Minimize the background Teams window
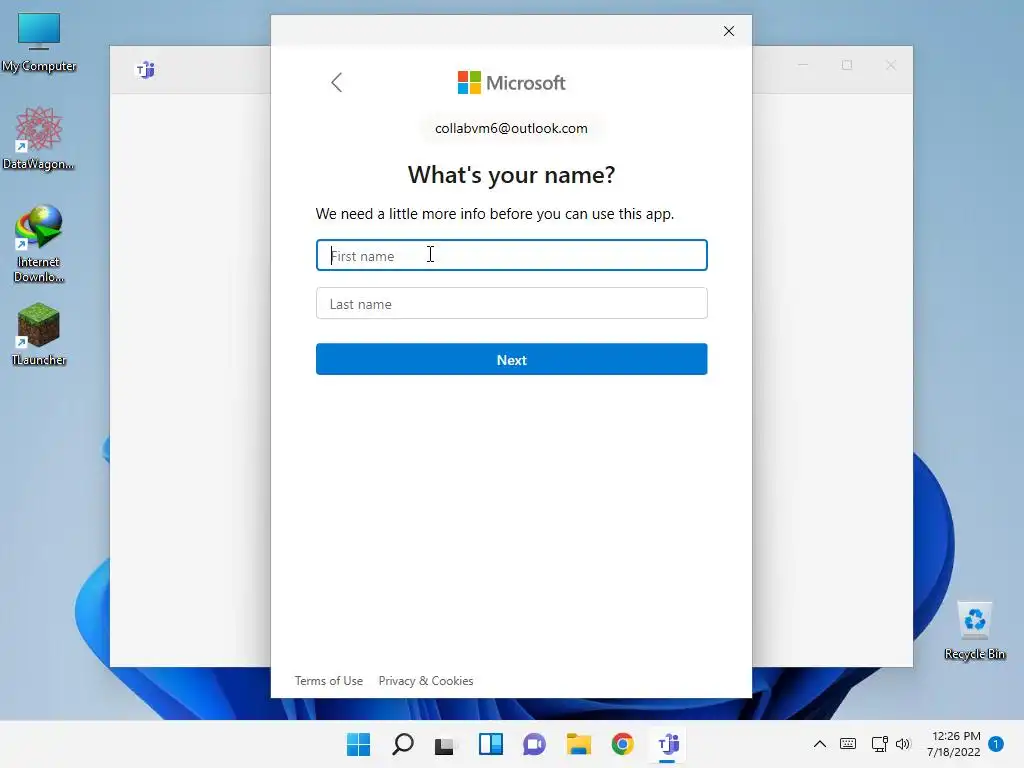 point(803,65)
